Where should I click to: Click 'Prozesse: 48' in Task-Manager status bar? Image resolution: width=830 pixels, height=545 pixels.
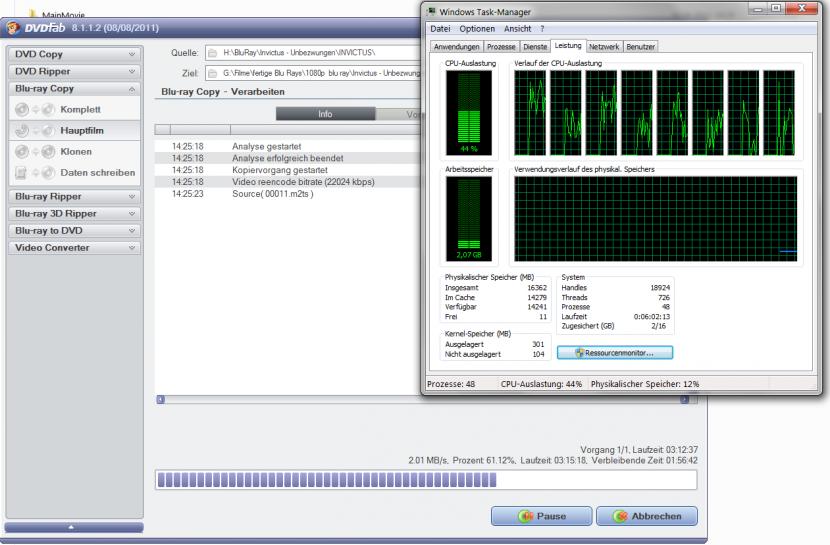click(x=451, y=384)
